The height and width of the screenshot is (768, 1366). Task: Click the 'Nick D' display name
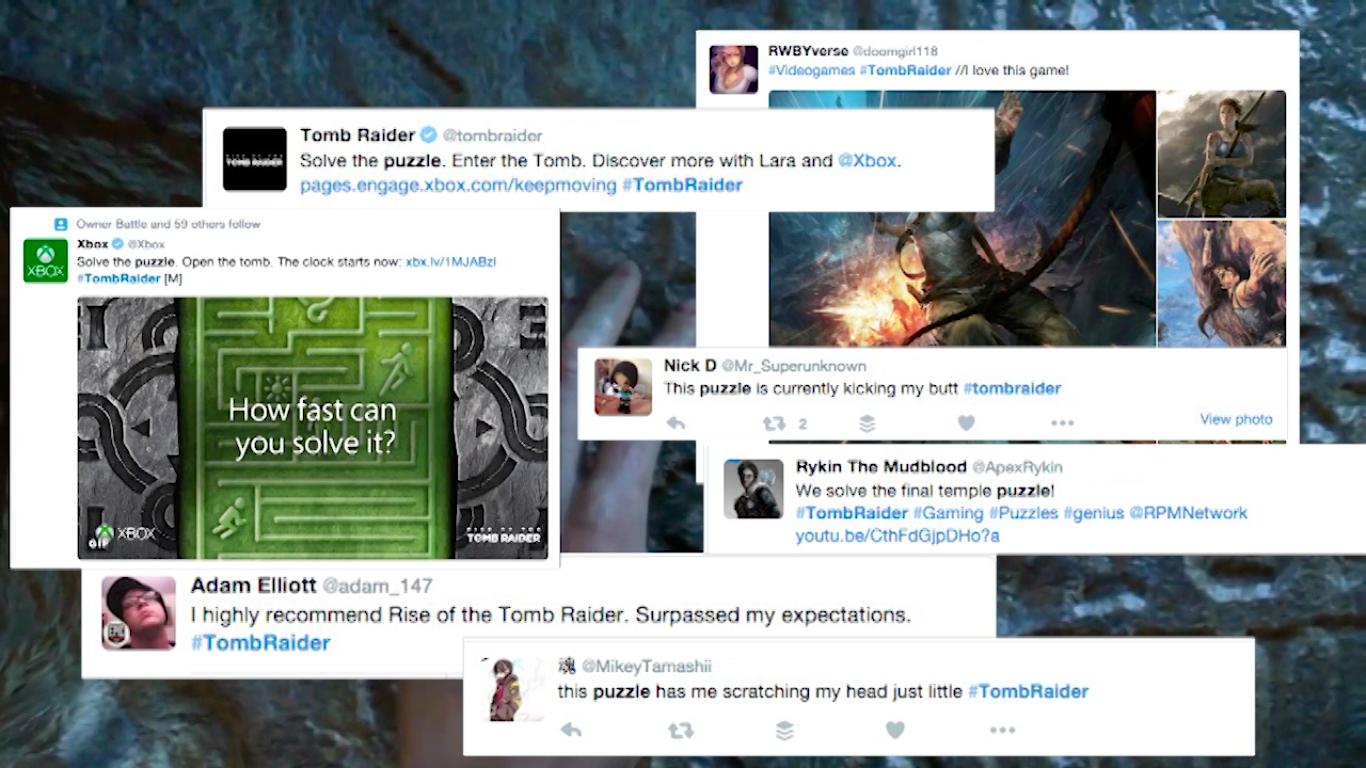(x=690, y=366)
